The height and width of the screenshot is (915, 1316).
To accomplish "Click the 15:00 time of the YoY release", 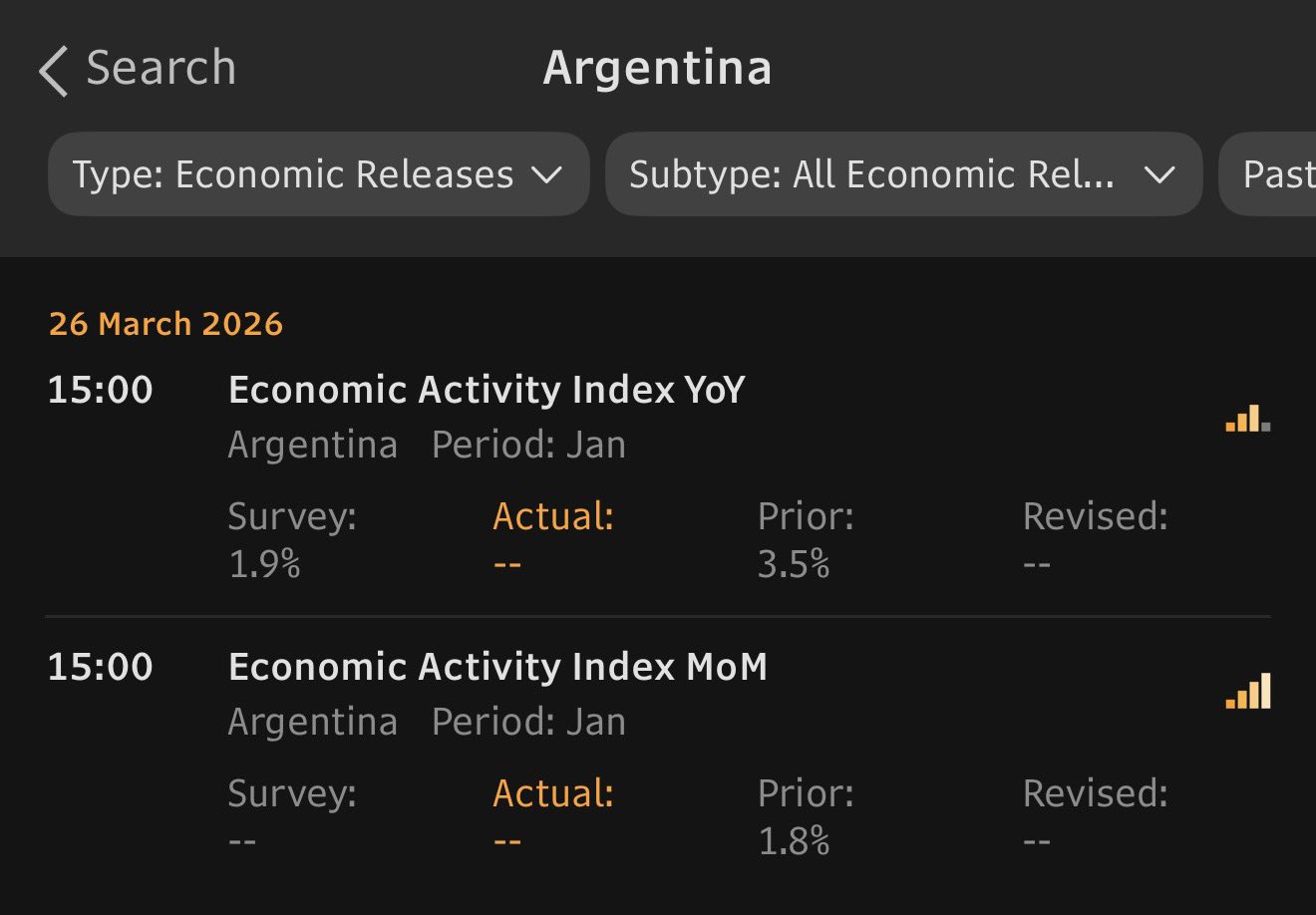I will (x=100, y=390).
